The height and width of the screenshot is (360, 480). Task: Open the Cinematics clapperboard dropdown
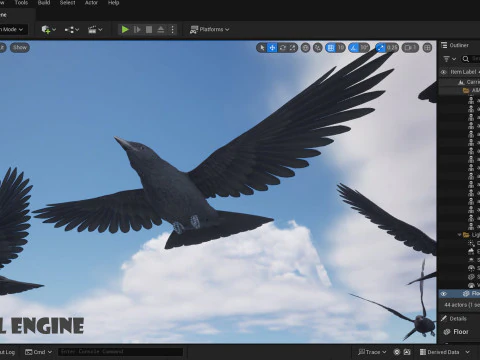pos(95,30)
